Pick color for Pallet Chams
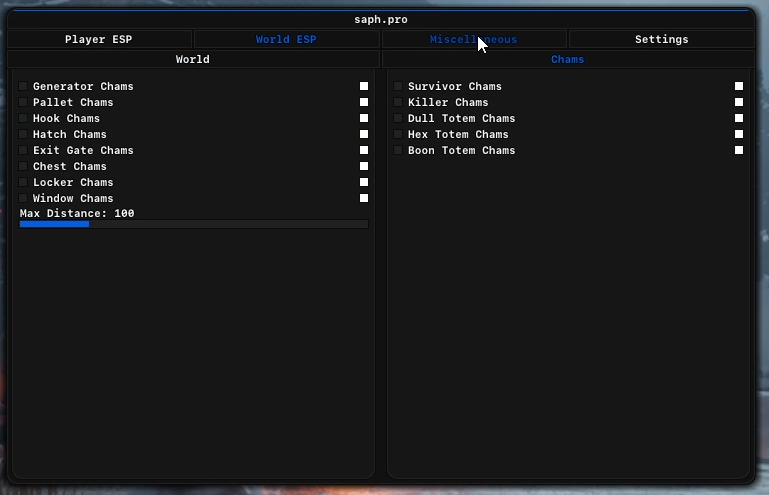Viewport: 769px width, 495px height. (364, 103)
